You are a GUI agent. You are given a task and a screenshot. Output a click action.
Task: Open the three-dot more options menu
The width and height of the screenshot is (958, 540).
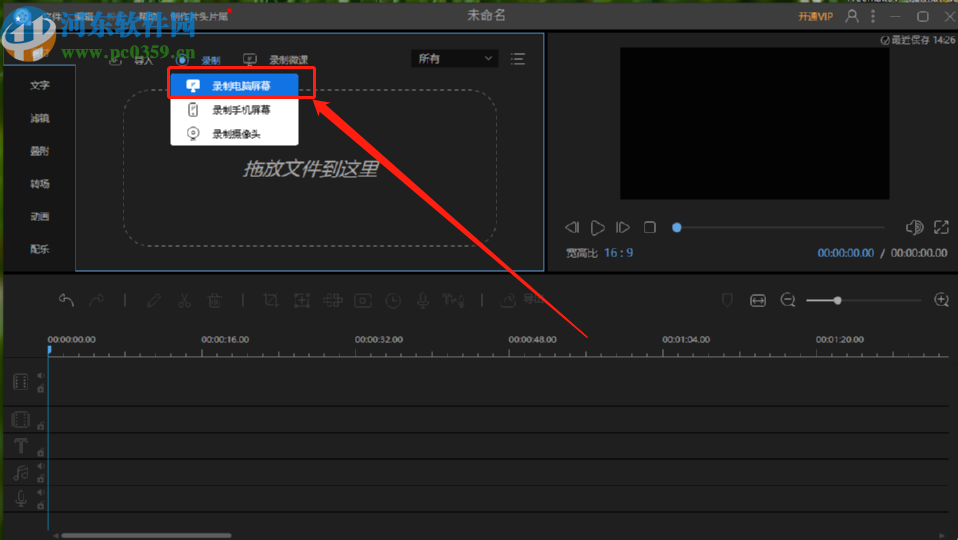coord(872,16)
